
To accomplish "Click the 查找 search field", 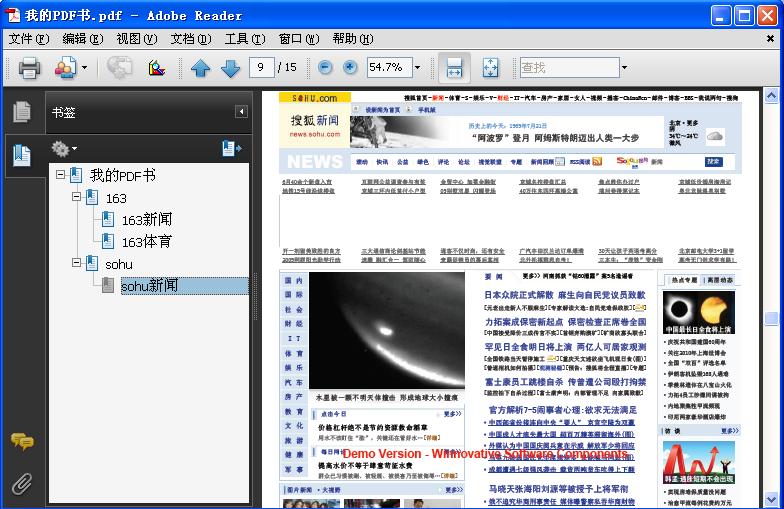I will 570,67.
